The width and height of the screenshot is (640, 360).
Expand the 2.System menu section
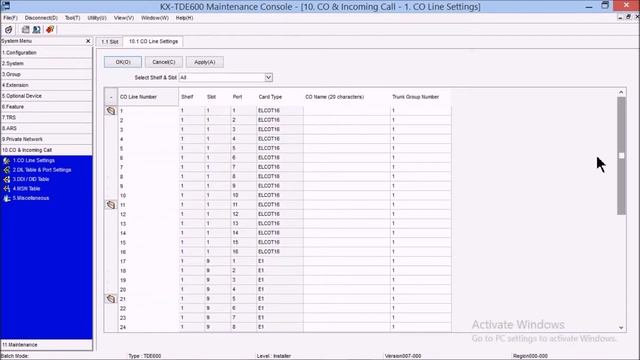point(46,63)
